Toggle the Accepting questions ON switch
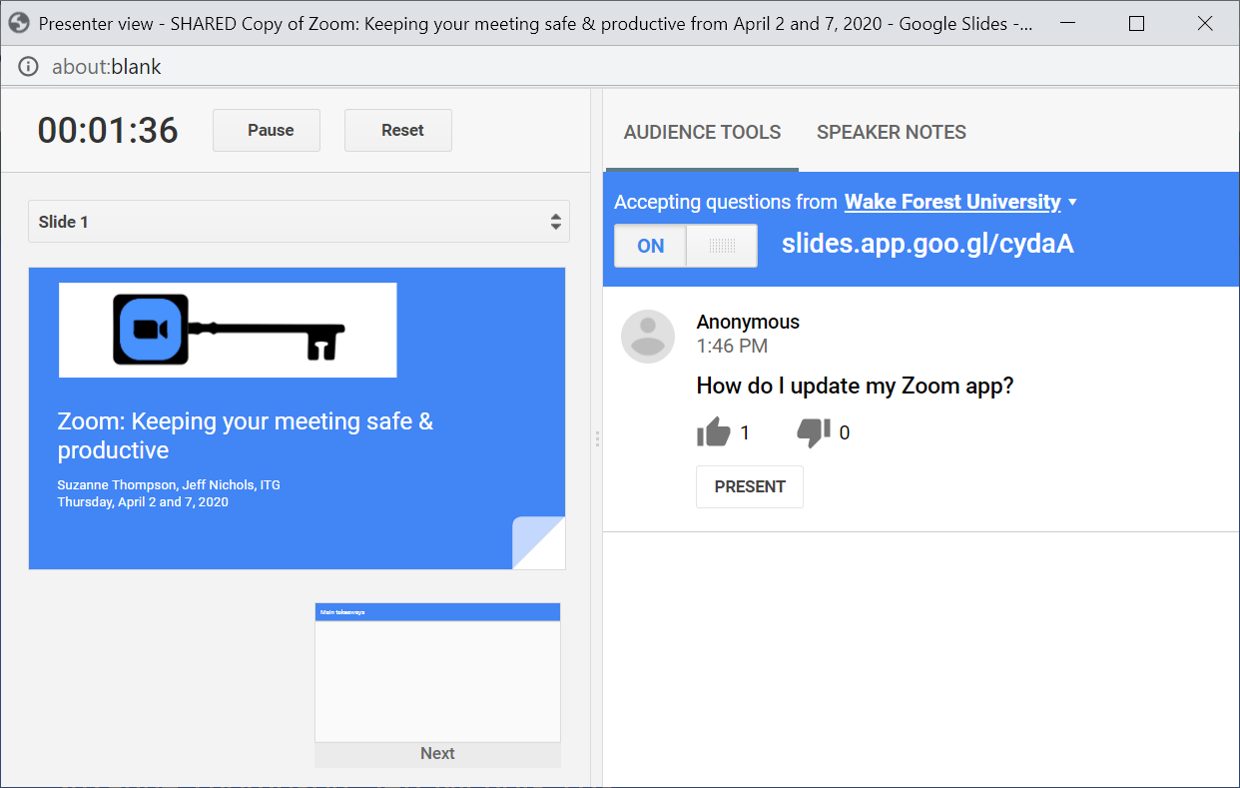Screen dimensions: 1240x788 (x=685, y=246)
